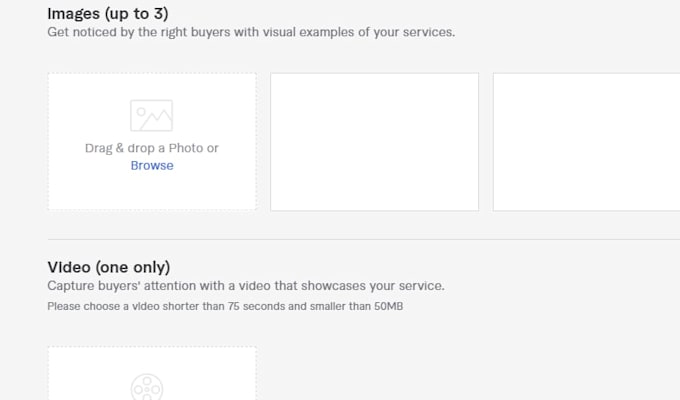The width and height of the screenshot is (680, 400).
Task: Click the center hole of the film reel icon
Action: point(147,390)
